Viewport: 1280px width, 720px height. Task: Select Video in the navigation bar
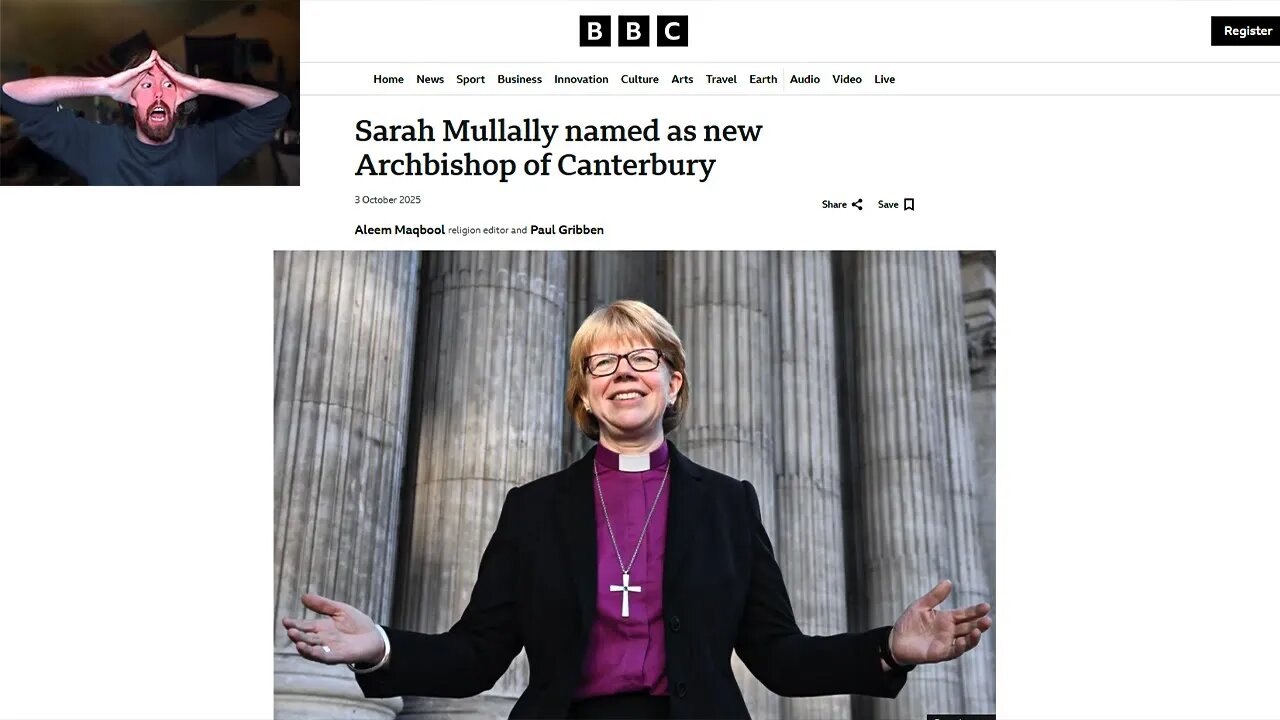[846, 79]
